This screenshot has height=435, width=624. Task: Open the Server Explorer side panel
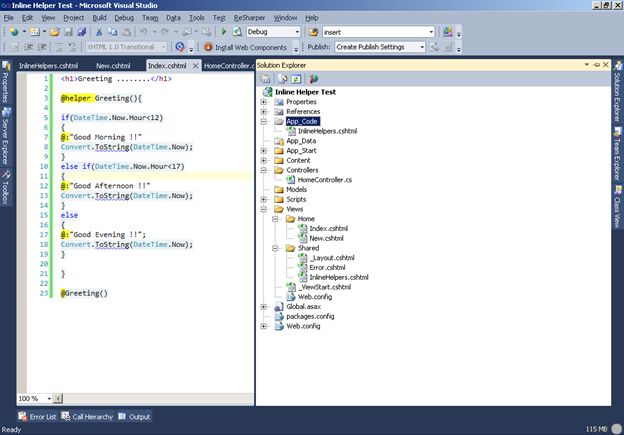click(x=6, y=136)
